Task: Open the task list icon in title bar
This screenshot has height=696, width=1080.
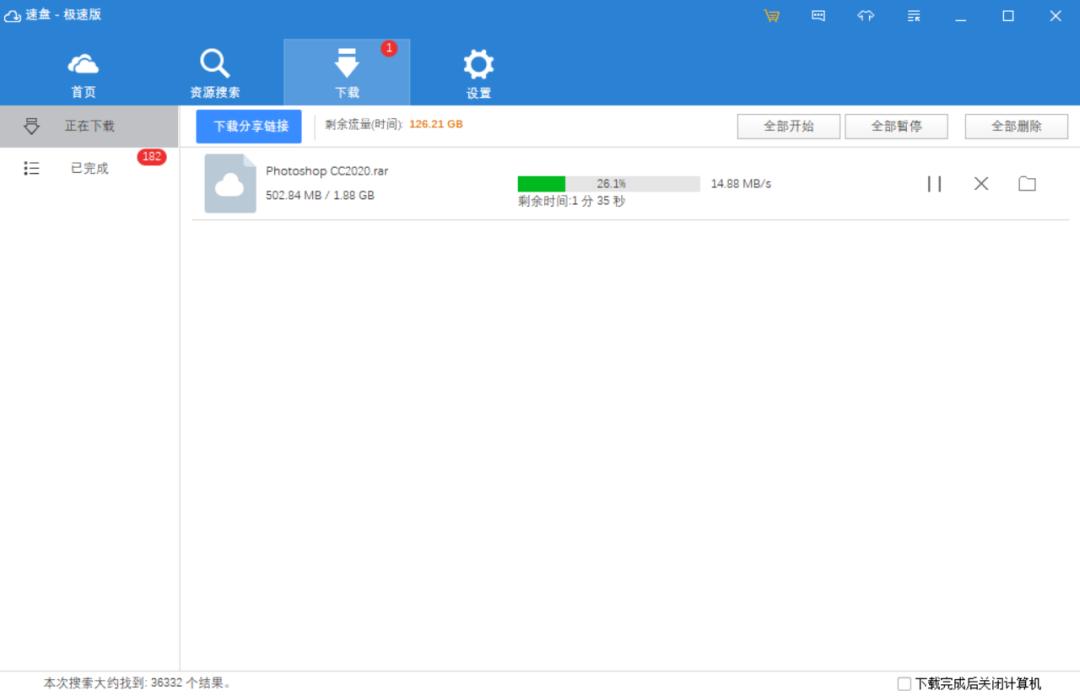Action: 912,15
